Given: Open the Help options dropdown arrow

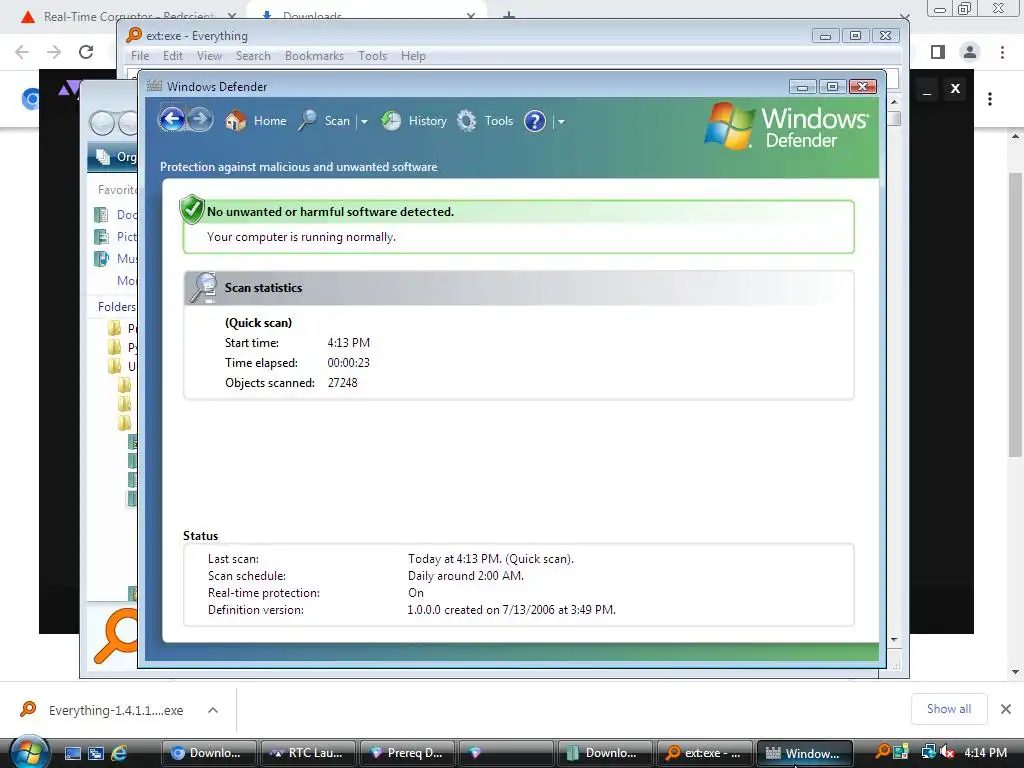Looking at the screenshot, I should (560, 121).
